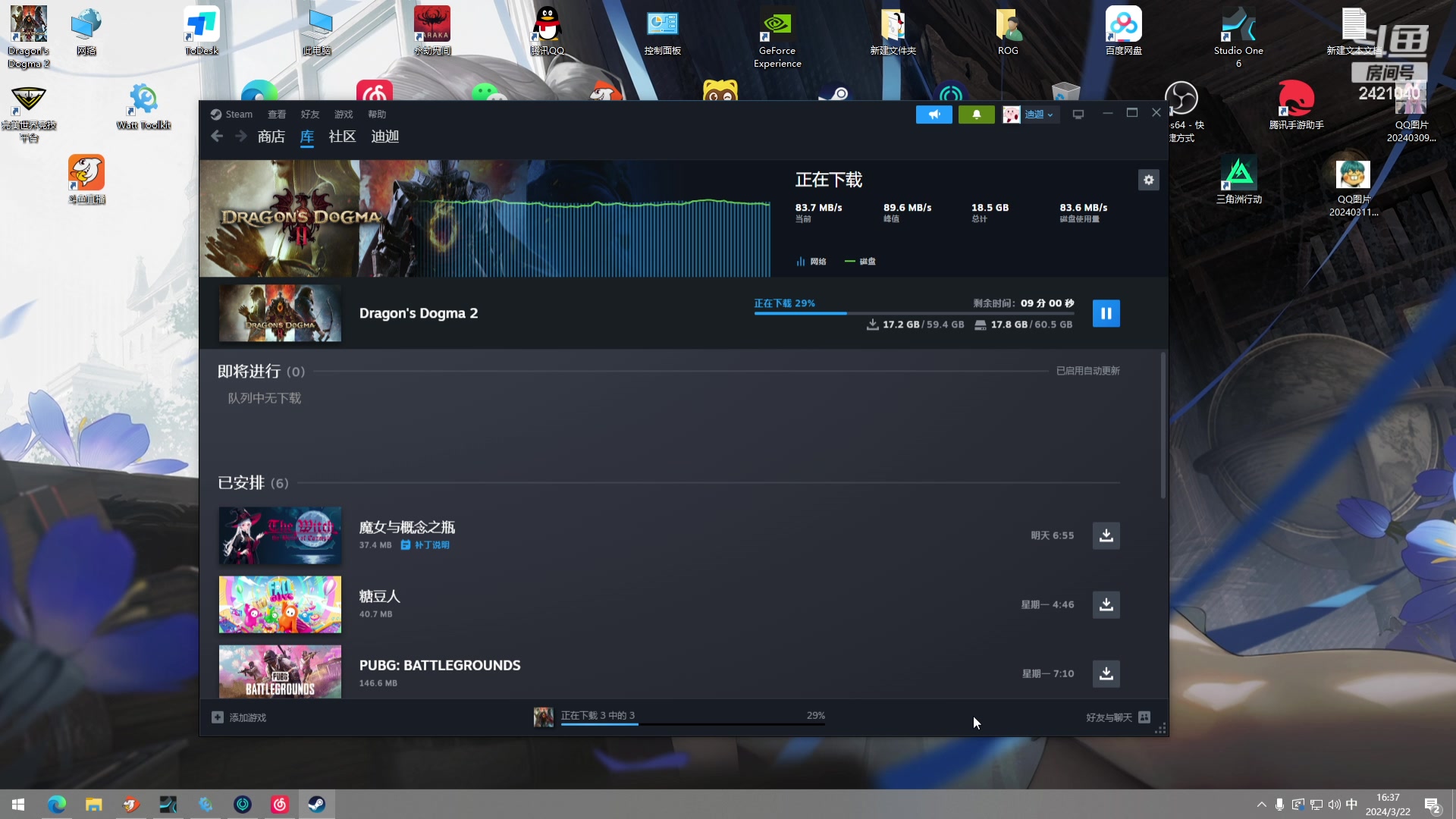
Task: Open the 查看 menu
Action: 276,115
